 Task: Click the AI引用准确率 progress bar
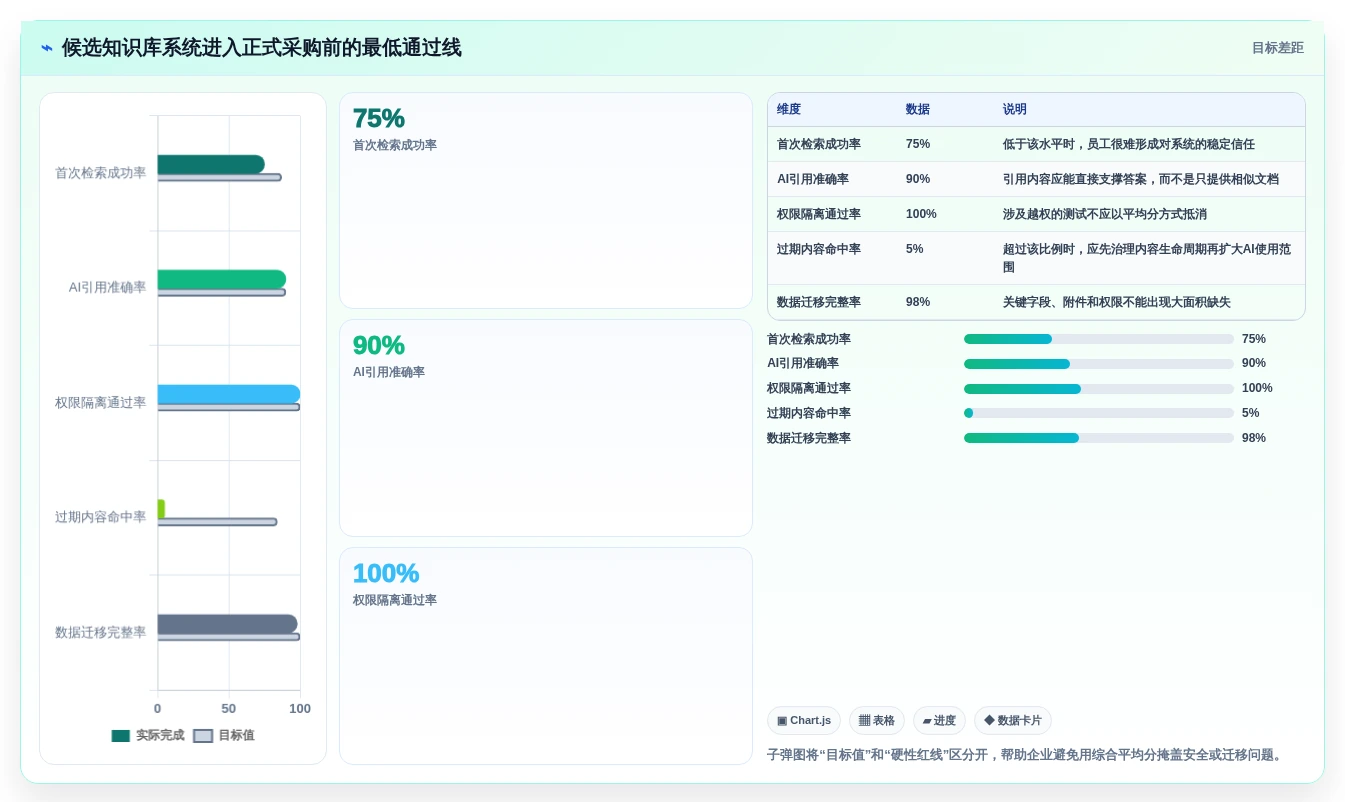tap(1099, 364)
